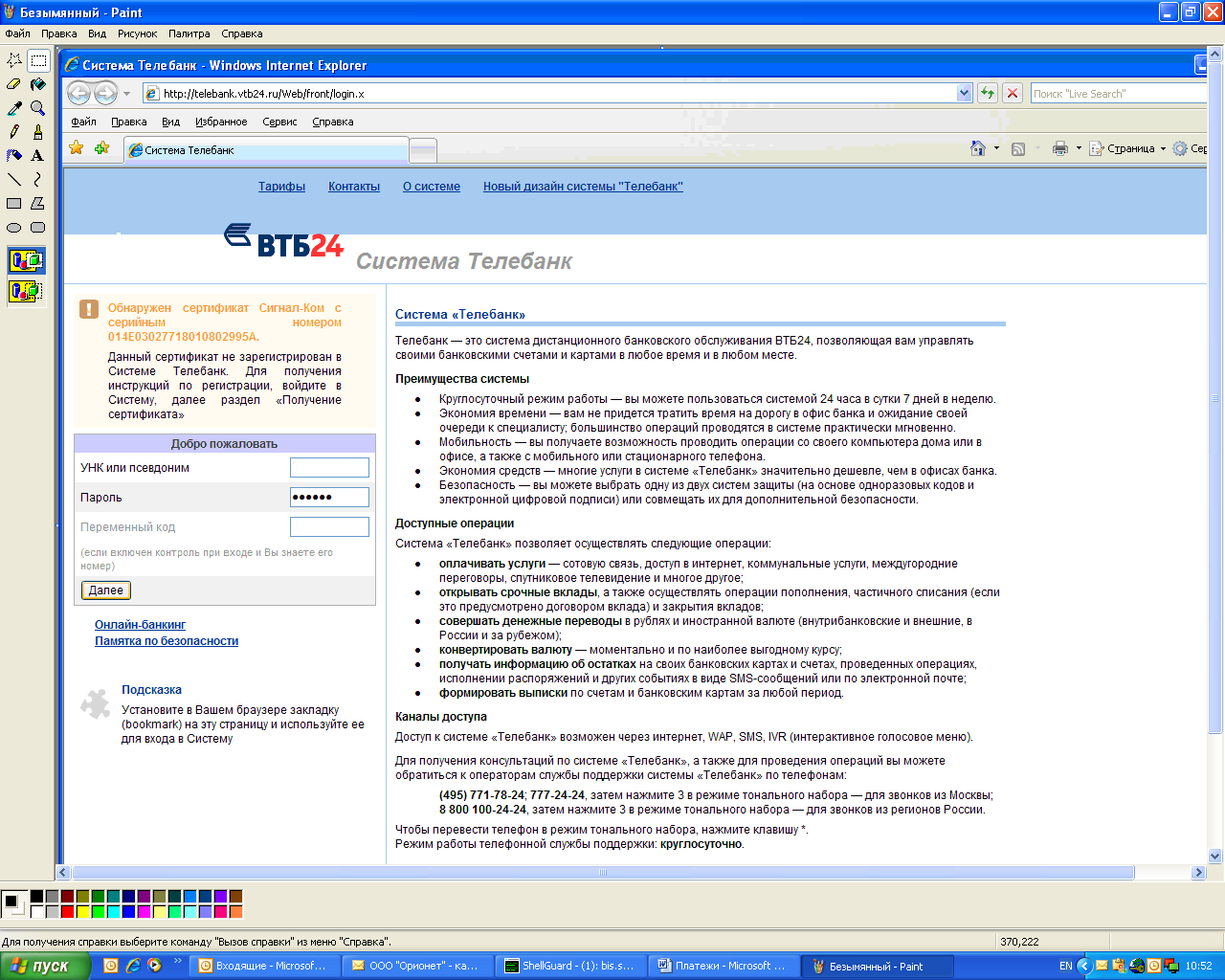Click the Add to Favorites icon
Viewport: 1225px width, 980px height.
click(x=101, y=148)
